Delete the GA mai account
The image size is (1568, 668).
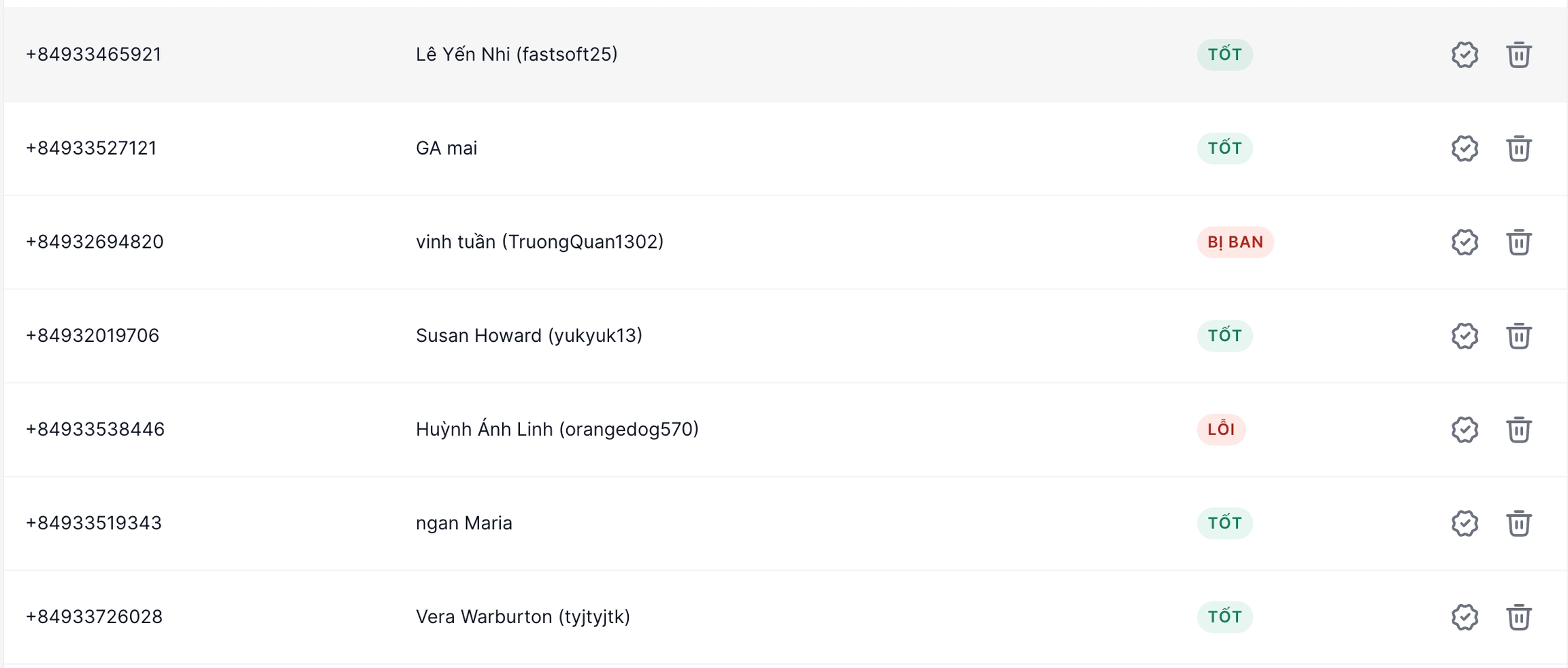(1518, 148)
